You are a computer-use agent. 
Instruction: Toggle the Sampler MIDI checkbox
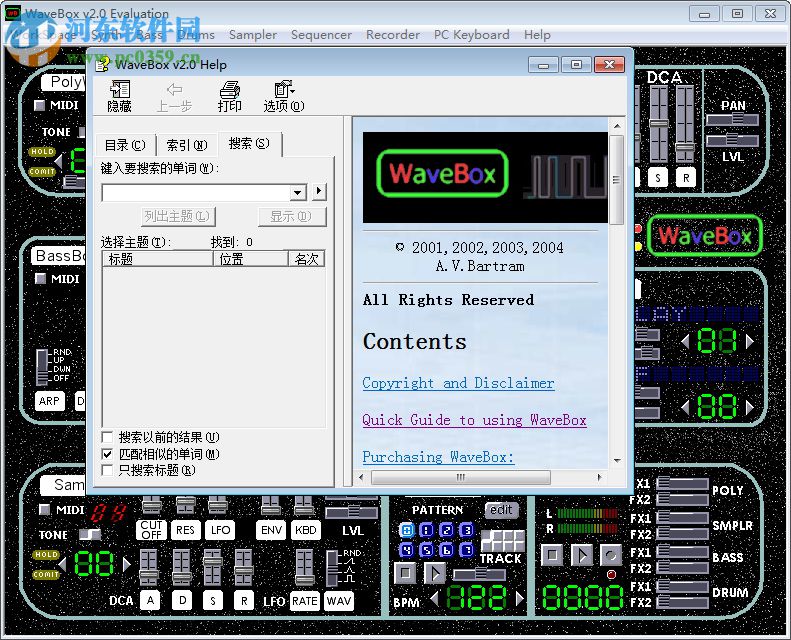tap(44, 509)
